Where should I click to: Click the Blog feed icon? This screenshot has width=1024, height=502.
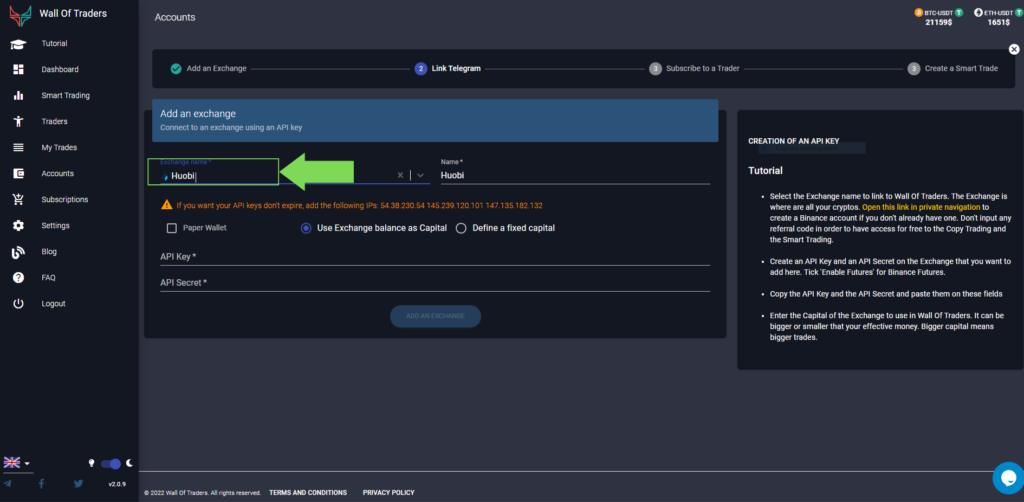point(18,252)
